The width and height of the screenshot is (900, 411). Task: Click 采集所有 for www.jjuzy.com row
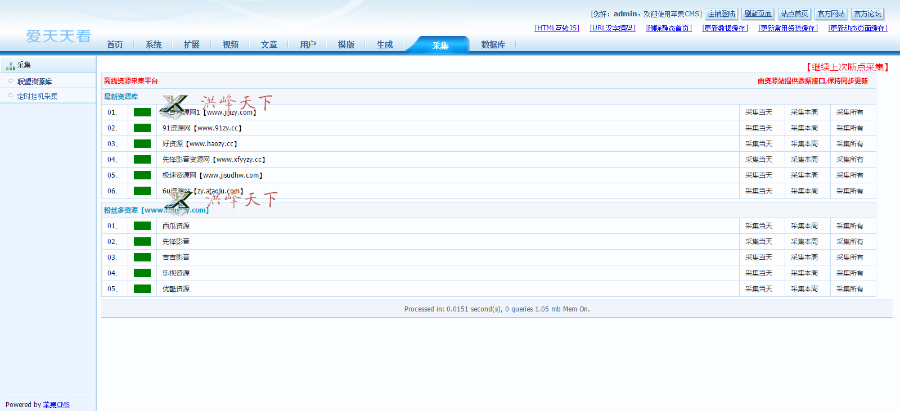pos(849,113)
